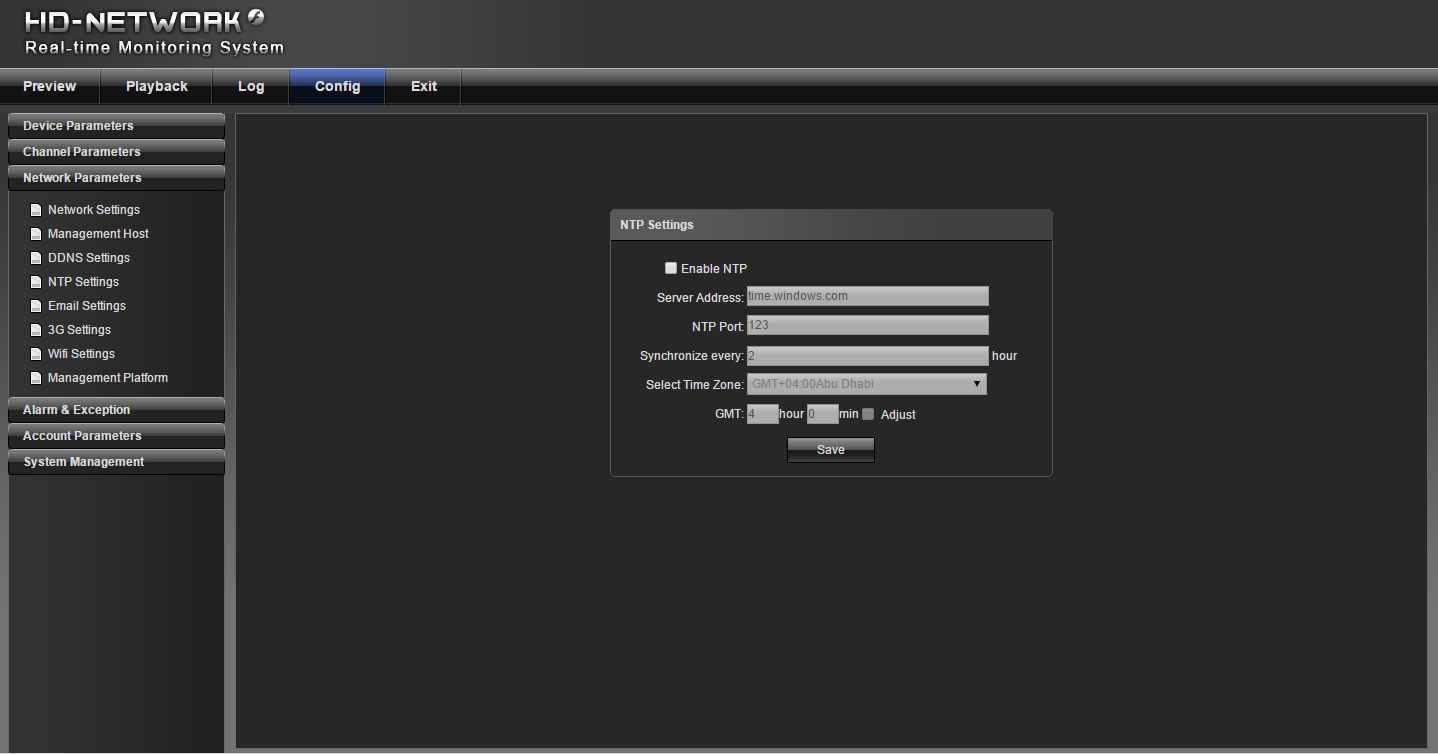Image resolution: width=1438 pixels, height=754 pixels.
Task: Click document icon beside Wifi Settings
Action: click(x=36, y=354)
